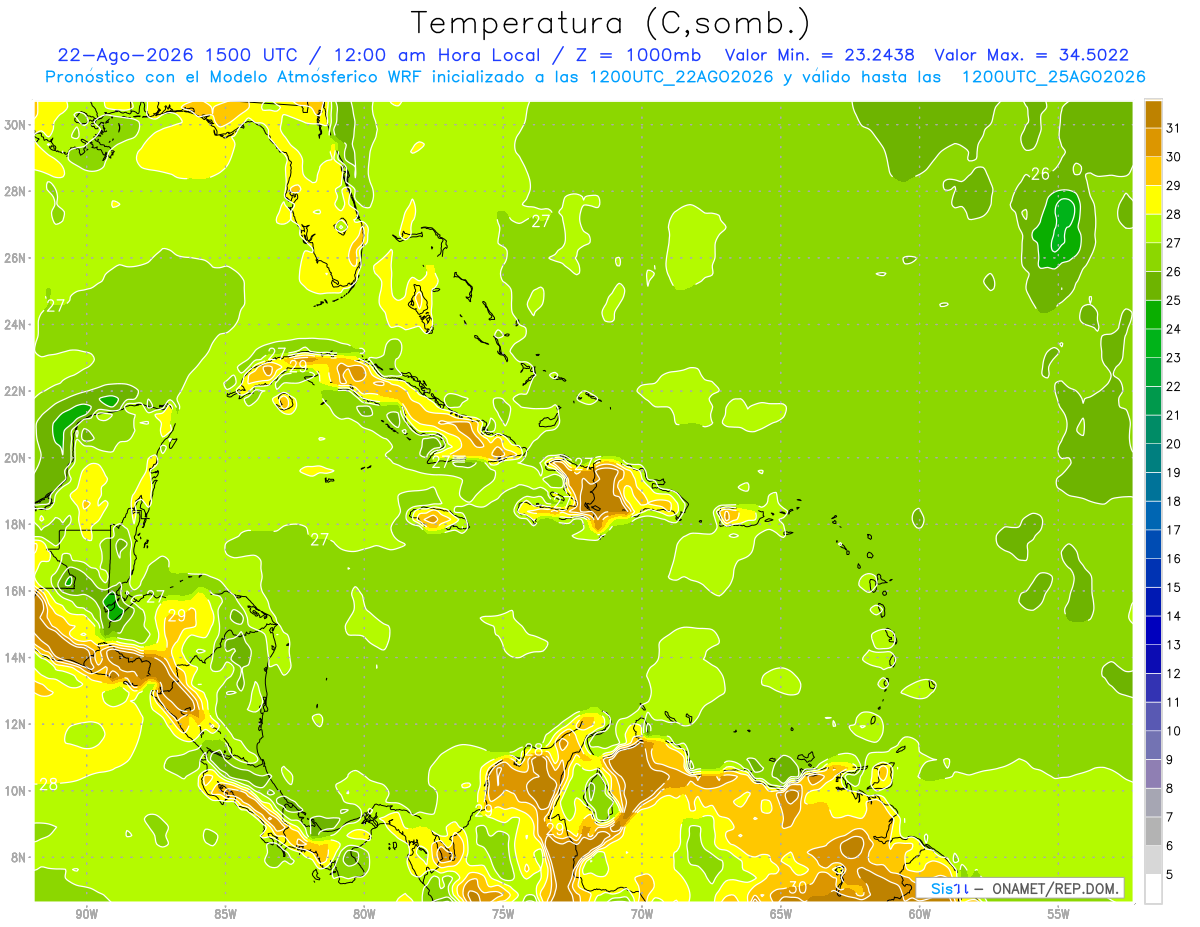1200x927 pixels.
Task: Click the "55W" longitude axis label
Action: (x=1059, y=914)
